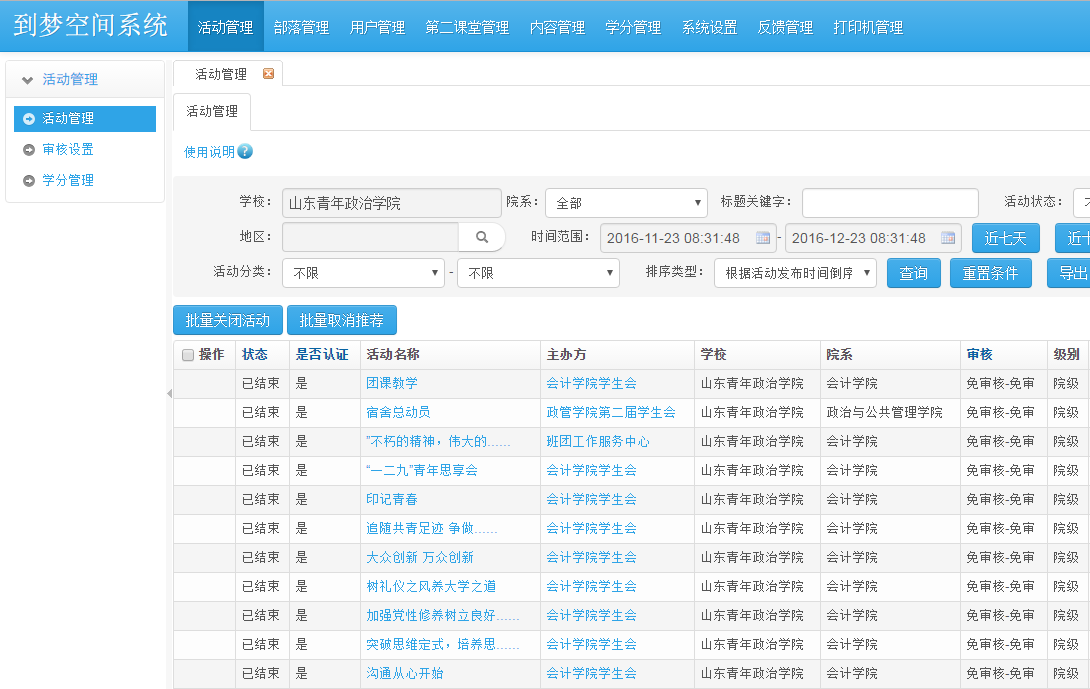Click the arrow icon next to 学分管理
The width and height of the screenshot is (1090, 689).
29,180
